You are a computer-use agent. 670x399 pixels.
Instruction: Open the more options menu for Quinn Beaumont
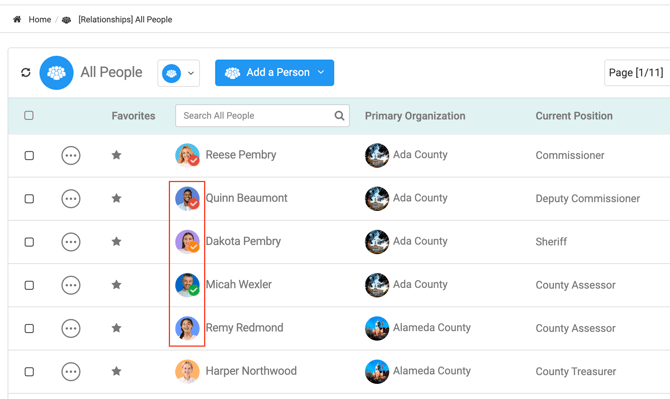(x=71, y=199)
